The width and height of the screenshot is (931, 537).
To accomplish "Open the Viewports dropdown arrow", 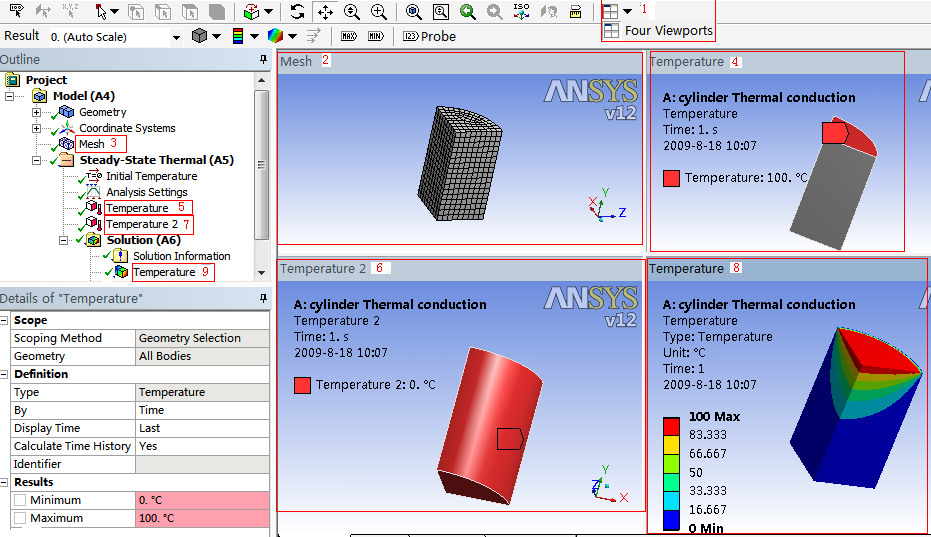I will click(x=627, y=11).
